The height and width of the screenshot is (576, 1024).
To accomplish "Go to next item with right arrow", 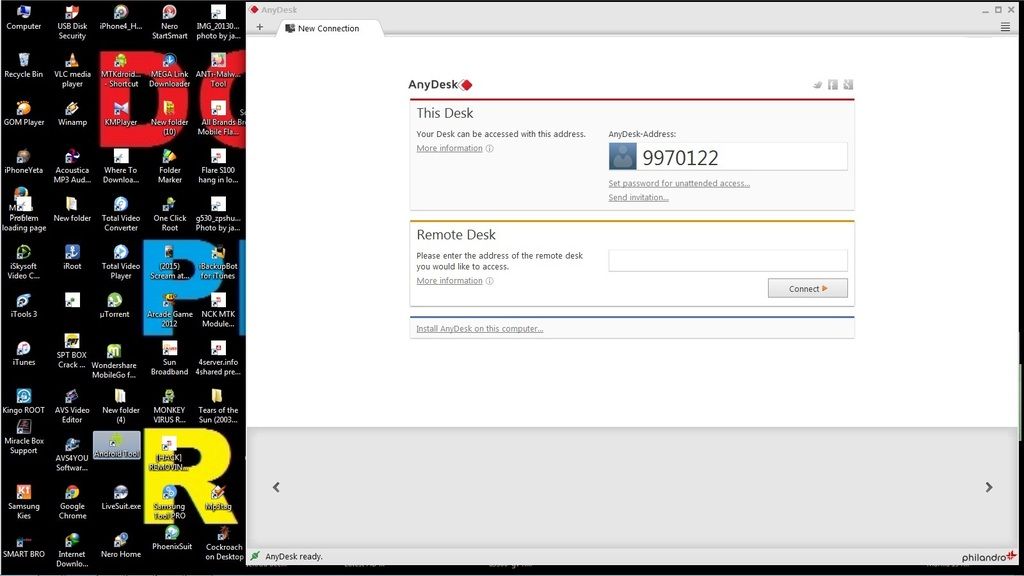I will coord(988,487).
